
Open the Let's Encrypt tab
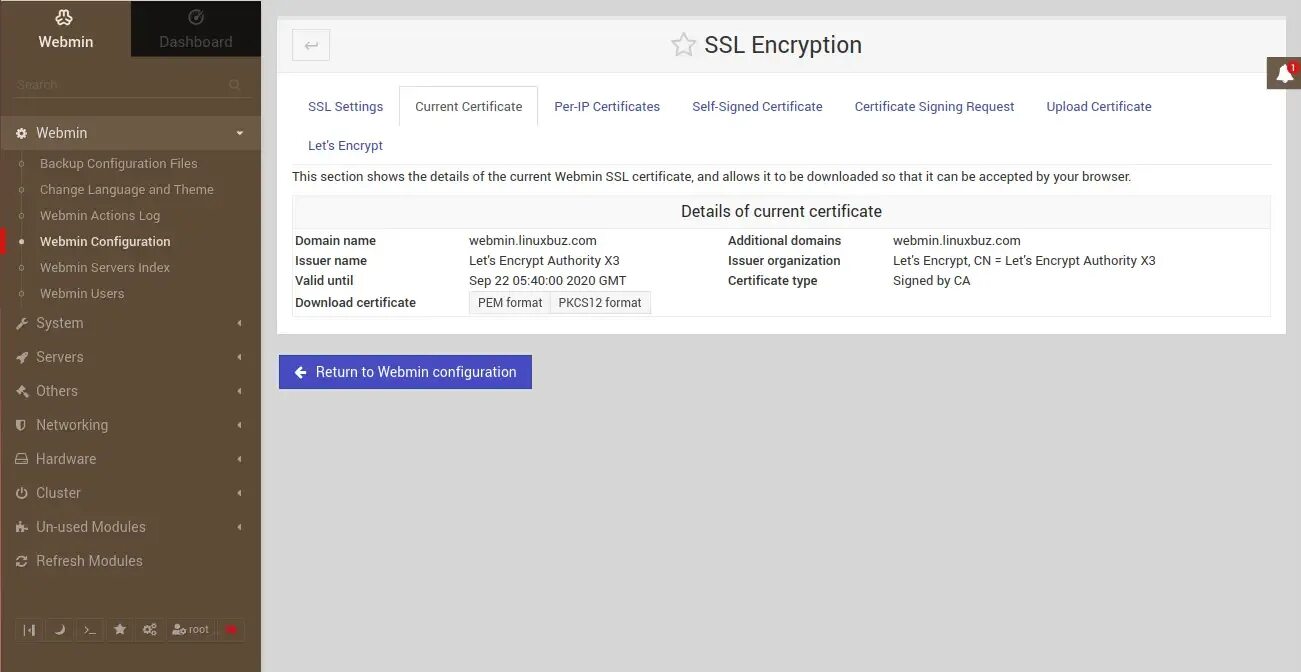[345, 146]
